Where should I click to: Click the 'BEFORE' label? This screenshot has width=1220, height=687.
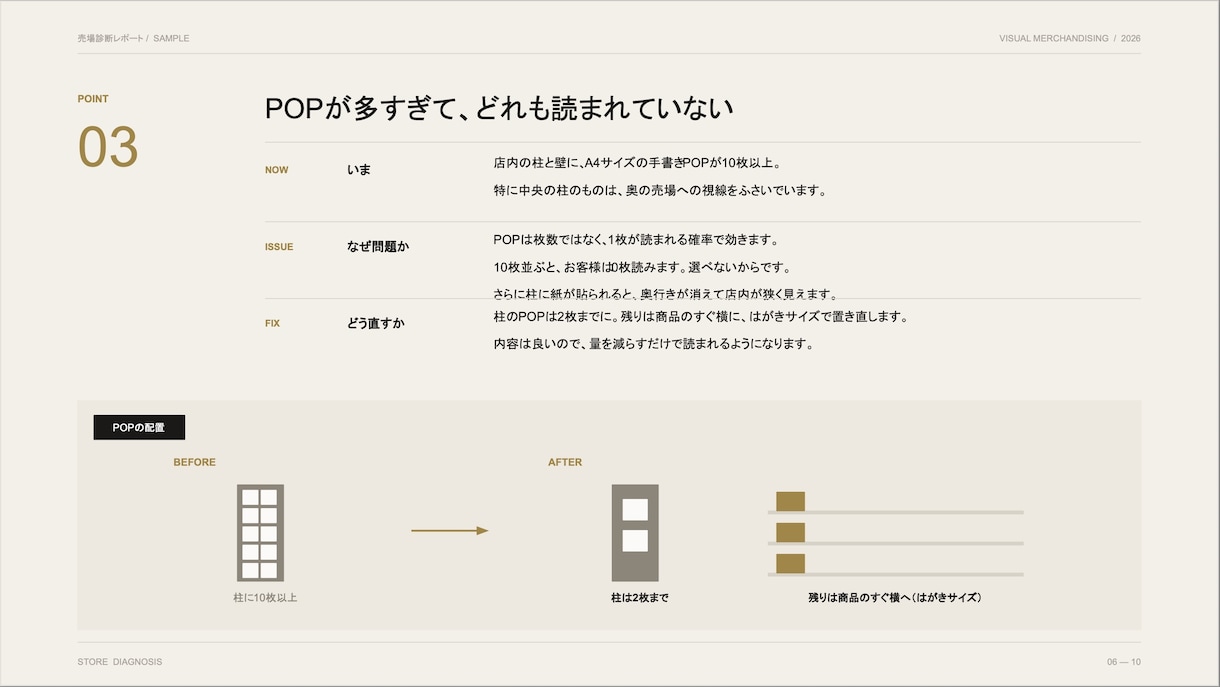coord(194,462)
